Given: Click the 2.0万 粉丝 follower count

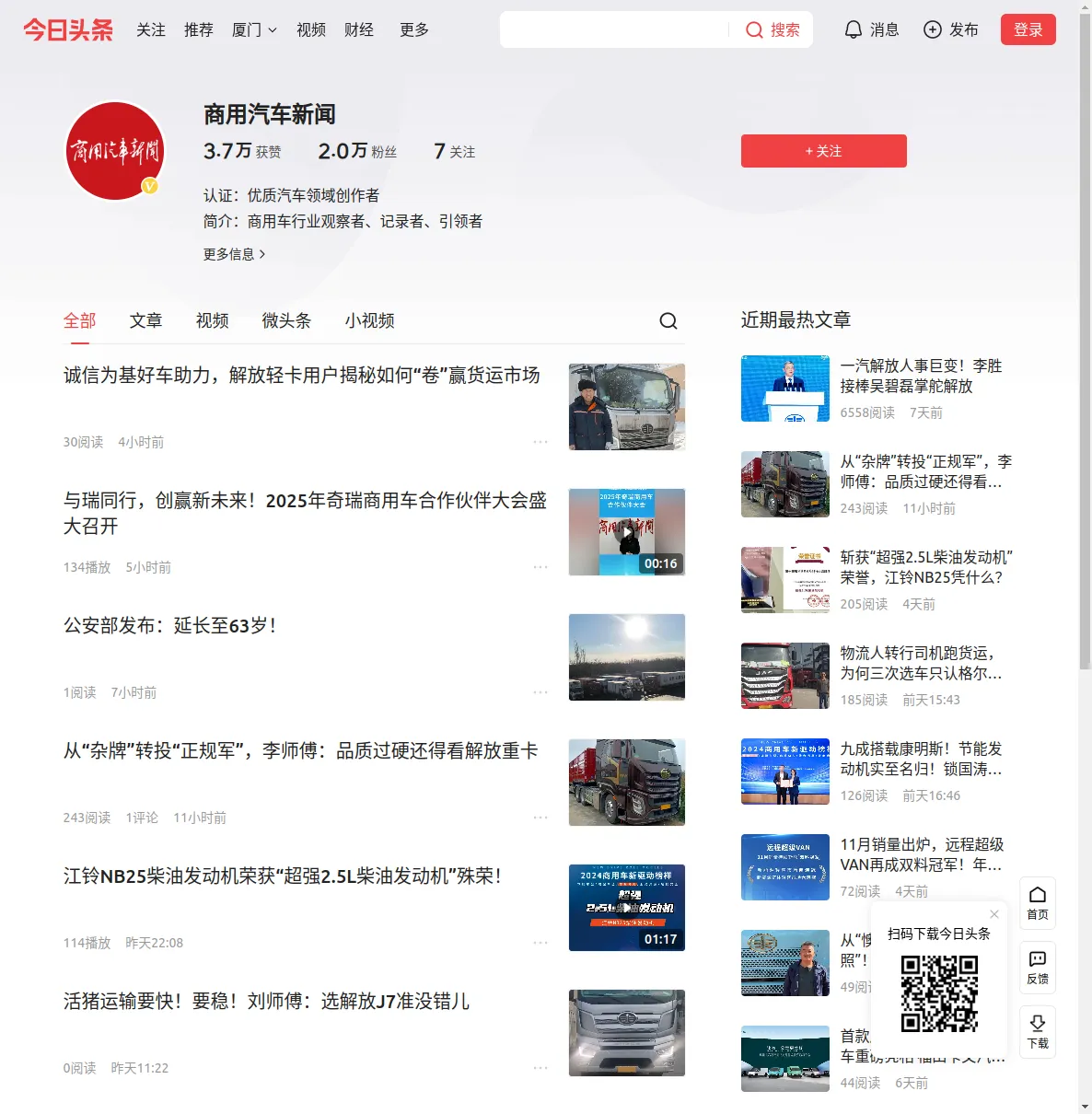Looking at the screenshot, I should pos(357,151).
